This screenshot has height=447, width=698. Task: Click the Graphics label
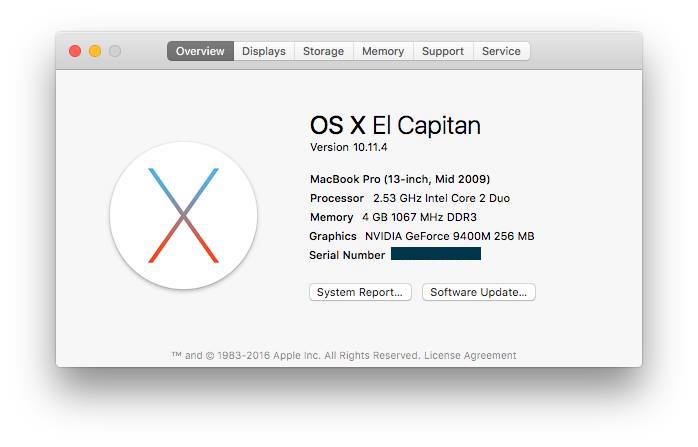point(333,236)
